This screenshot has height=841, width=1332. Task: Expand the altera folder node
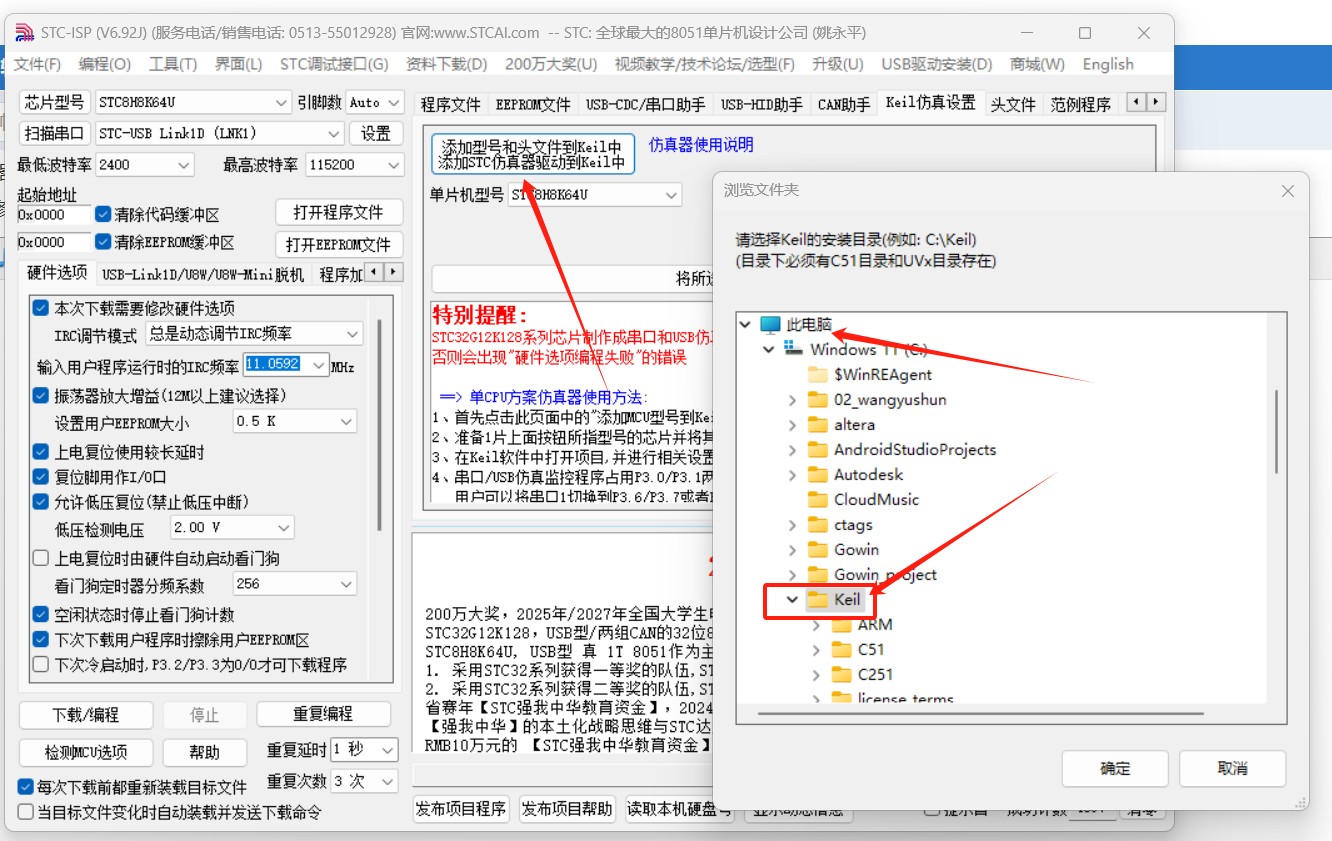point(792,425)
